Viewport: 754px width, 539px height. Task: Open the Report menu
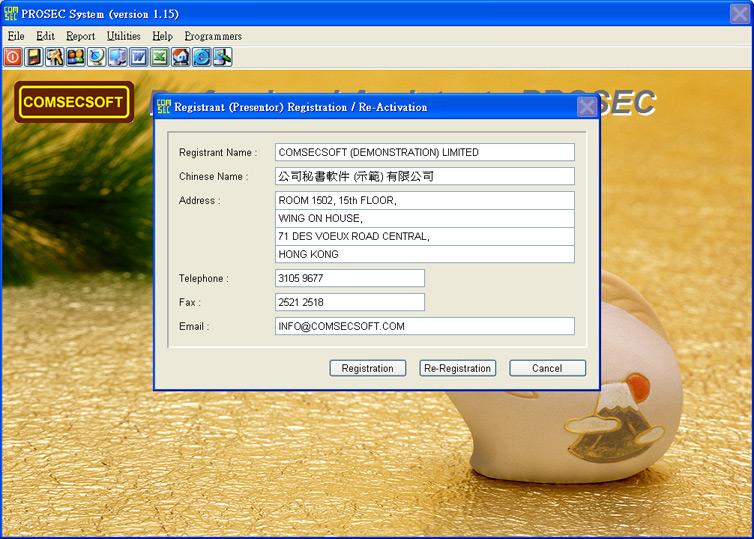click(x=80, y=36)
